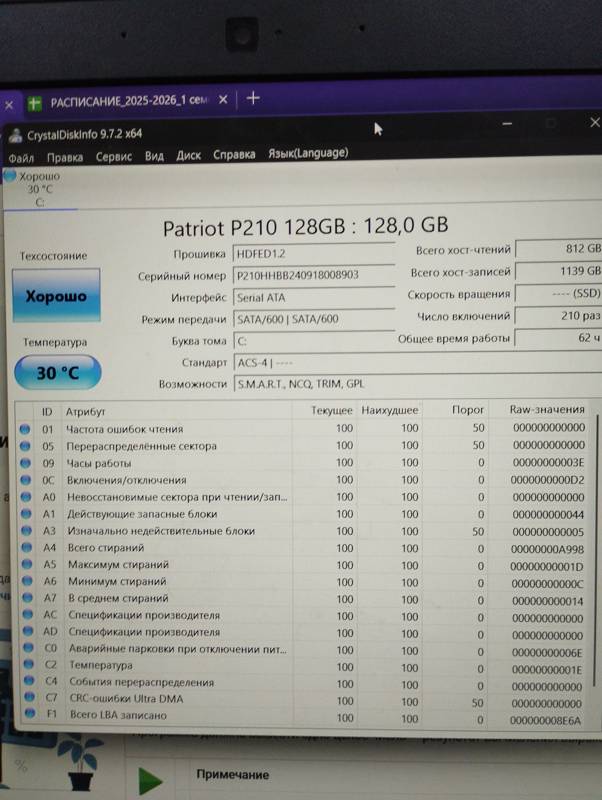
Task: Click the CrystalDiskInfo title bar app icon
Action: point(13,133)
